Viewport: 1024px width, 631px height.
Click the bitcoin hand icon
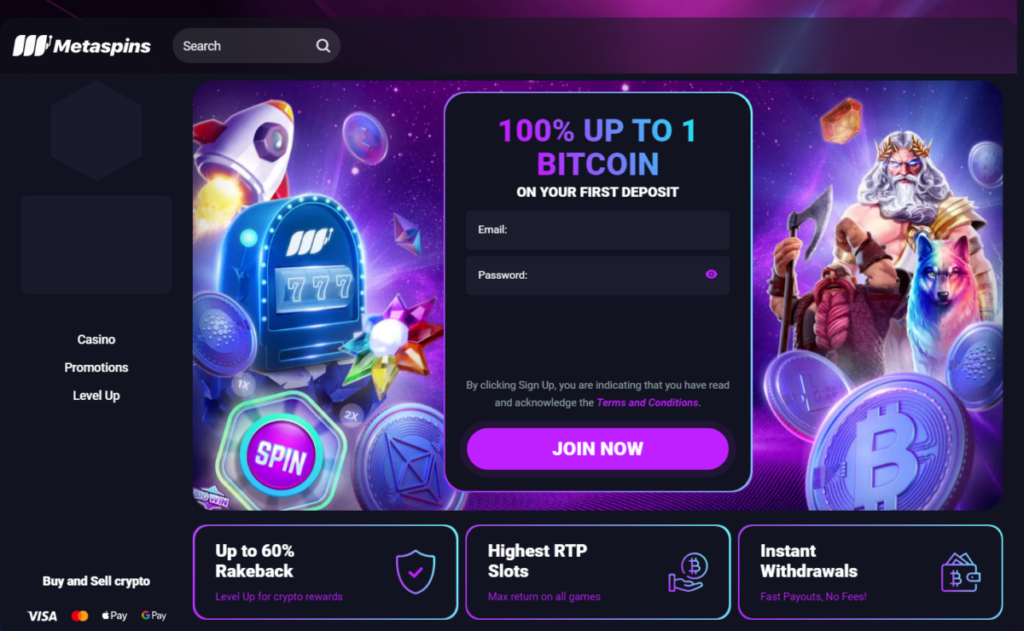tap(688, 572)
